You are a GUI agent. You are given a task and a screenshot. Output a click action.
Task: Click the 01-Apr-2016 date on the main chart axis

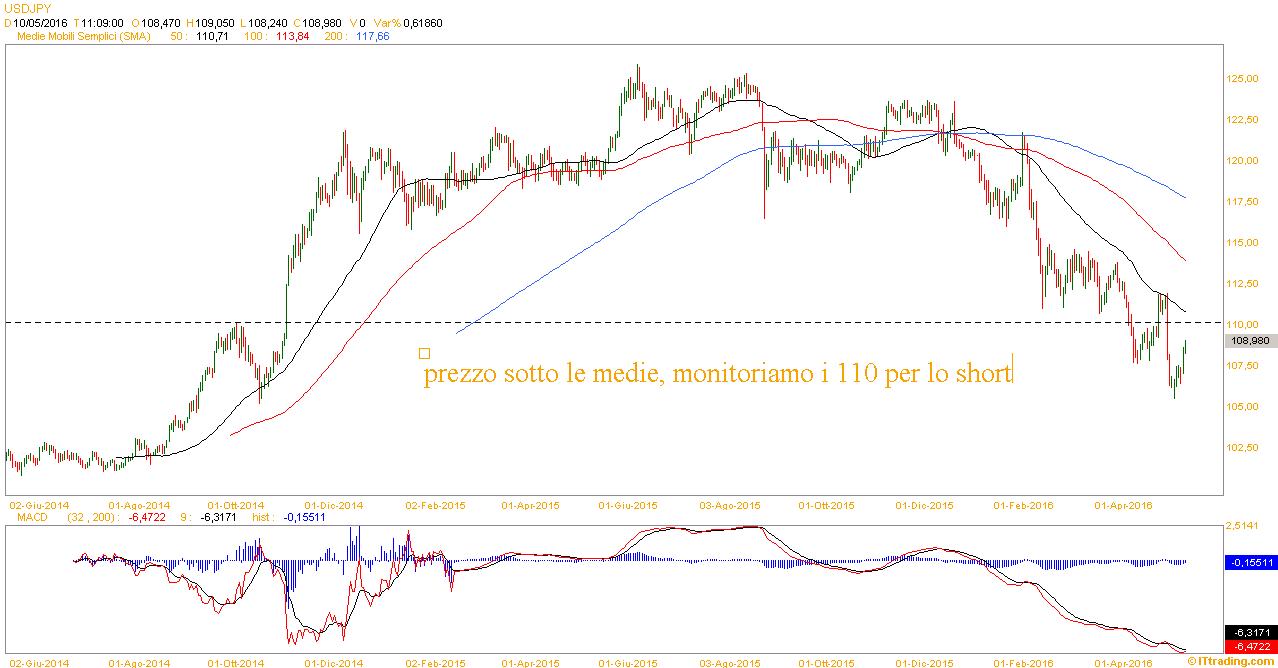click(x=1125, y=506)
